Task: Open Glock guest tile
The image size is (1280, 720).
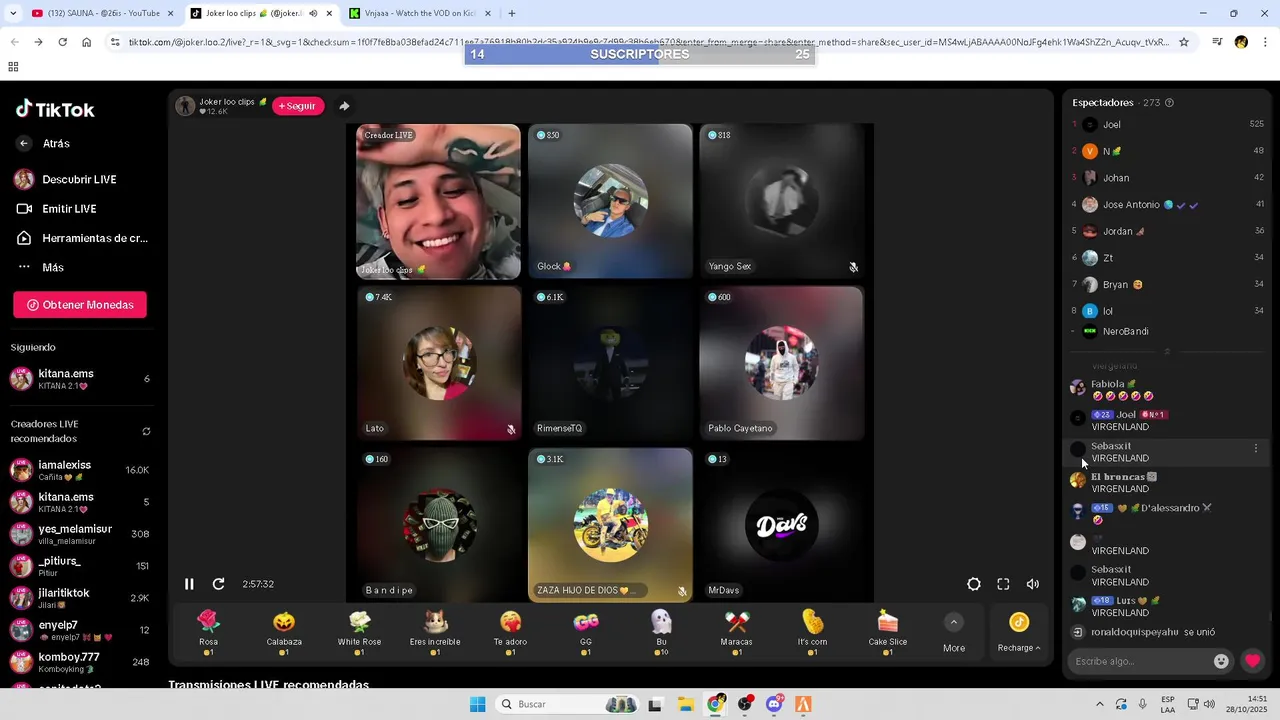Action: click(x=610, y=201)
